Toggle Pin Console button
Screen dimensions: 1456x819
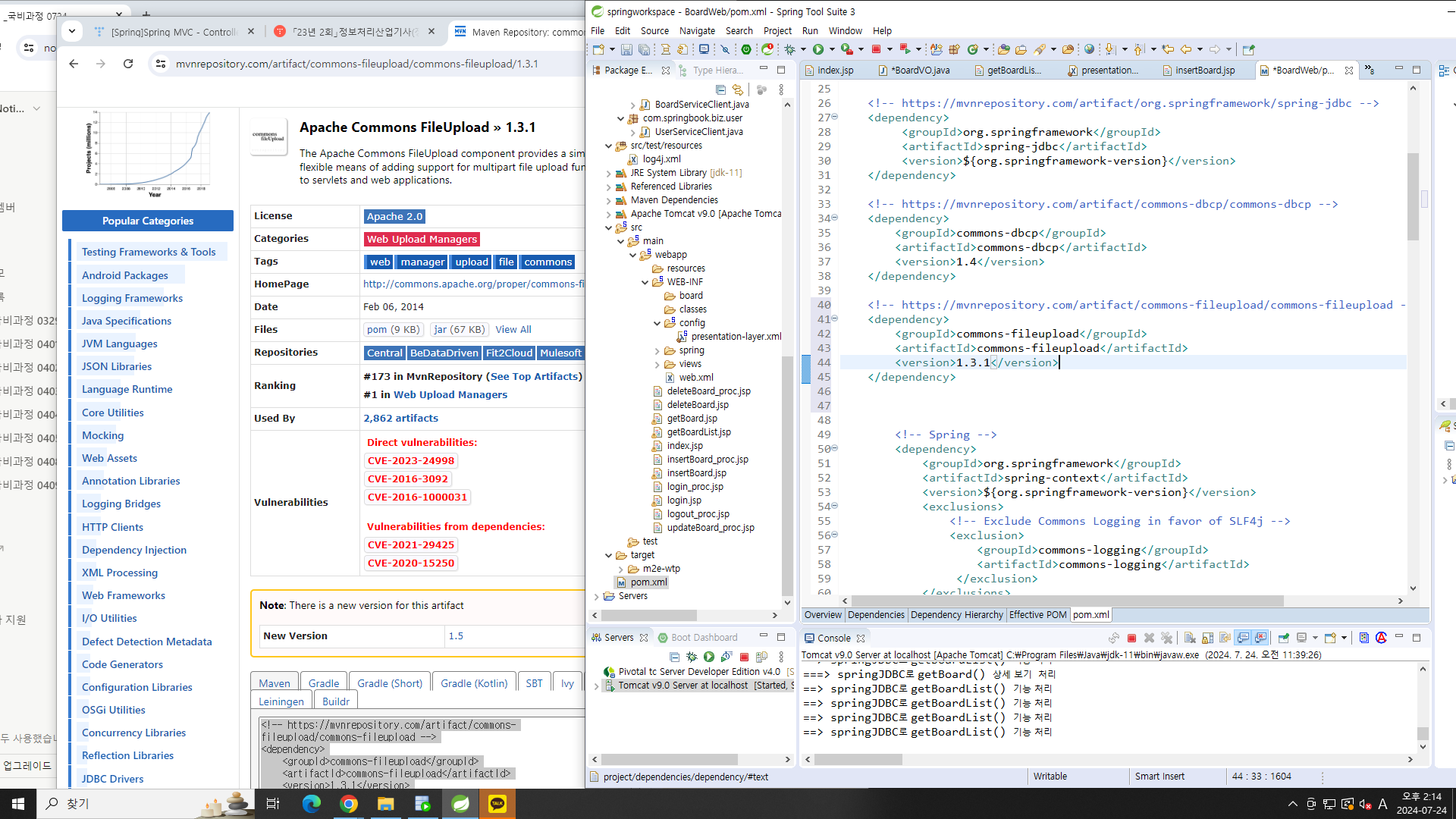pos(1283,638)
